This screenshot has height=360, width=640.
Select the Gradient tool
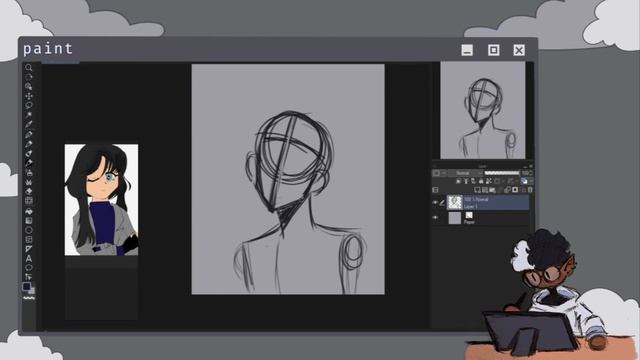29,220
